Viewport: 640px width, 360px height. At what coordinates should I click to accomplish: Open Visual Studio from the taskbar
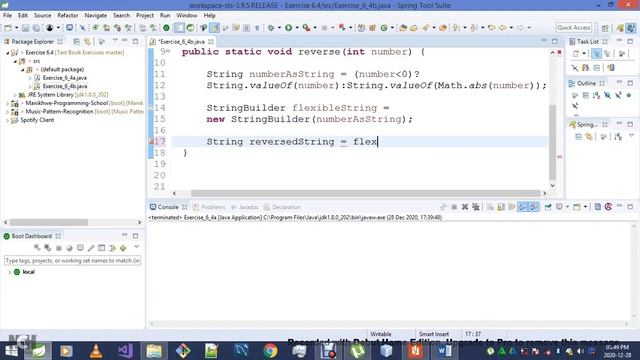point(125,351)
